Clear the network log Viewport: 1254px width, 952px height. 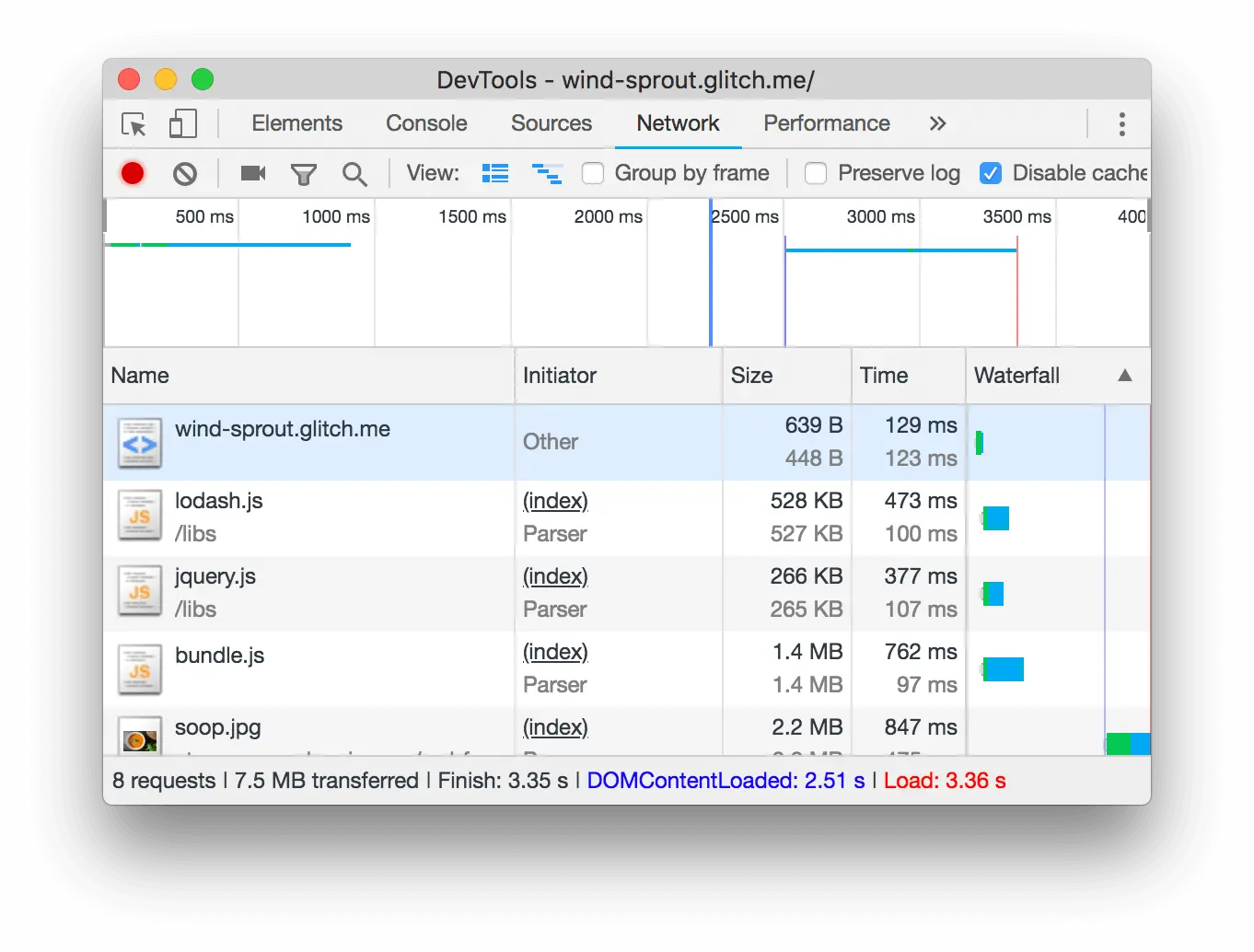[185, 173]
